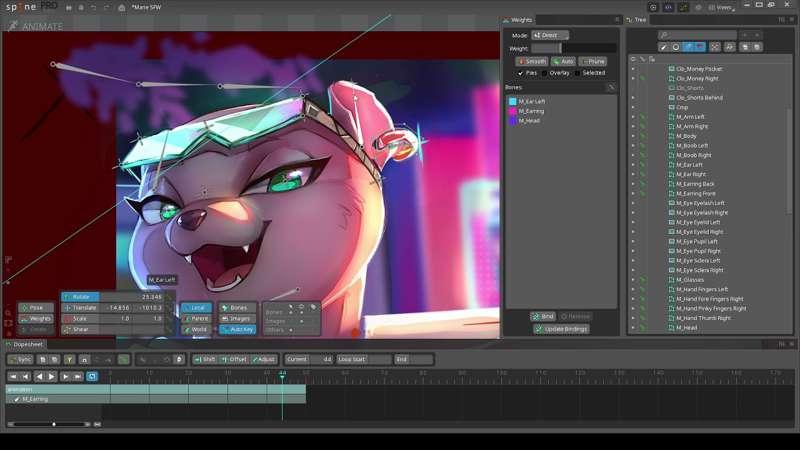This screenshot has height=450, width=800.
Task: Click the Update Bindings button
Action: 561,329
